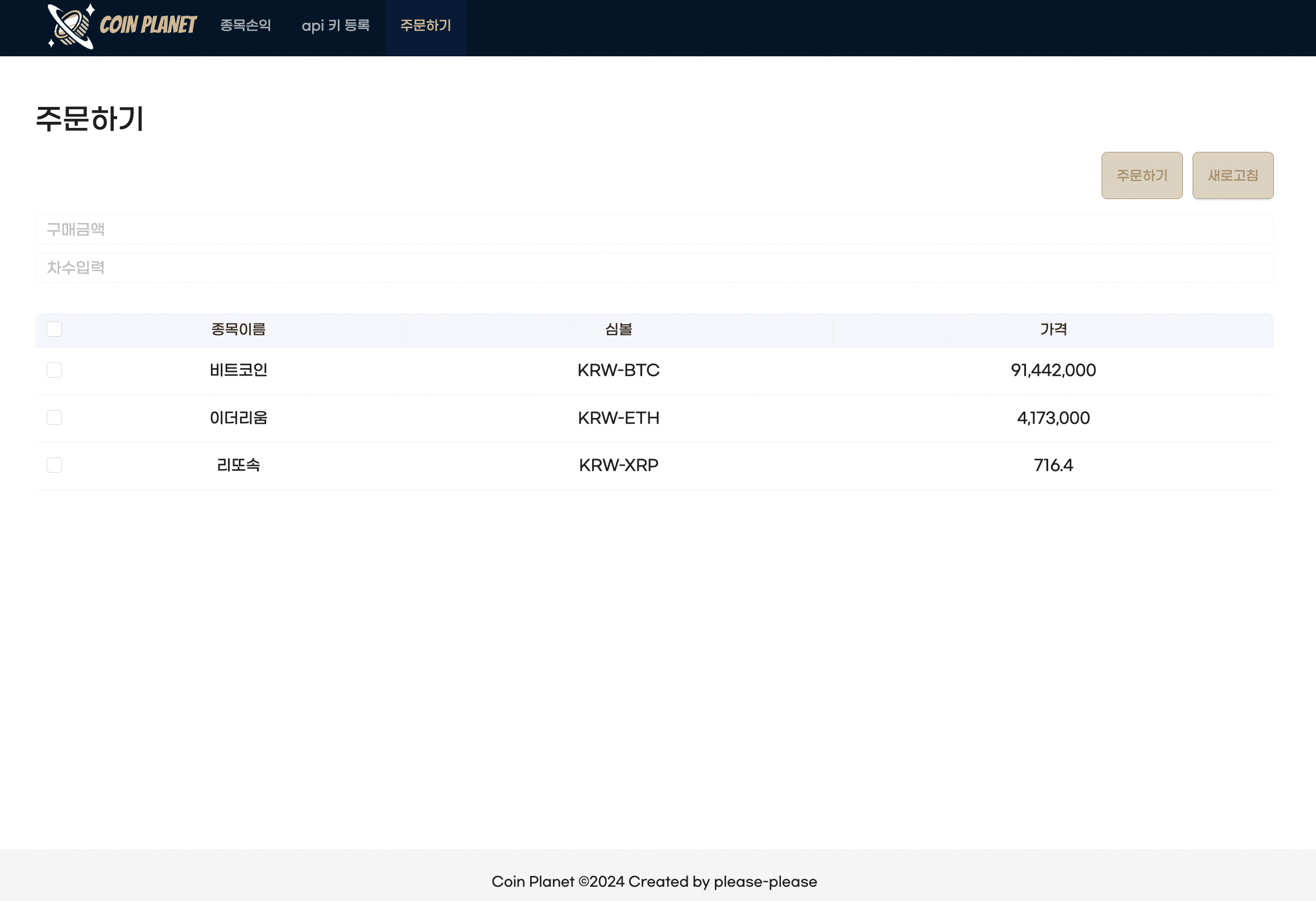
Task: Check the 비트코인 row checkbox
Action: point(55,370)
